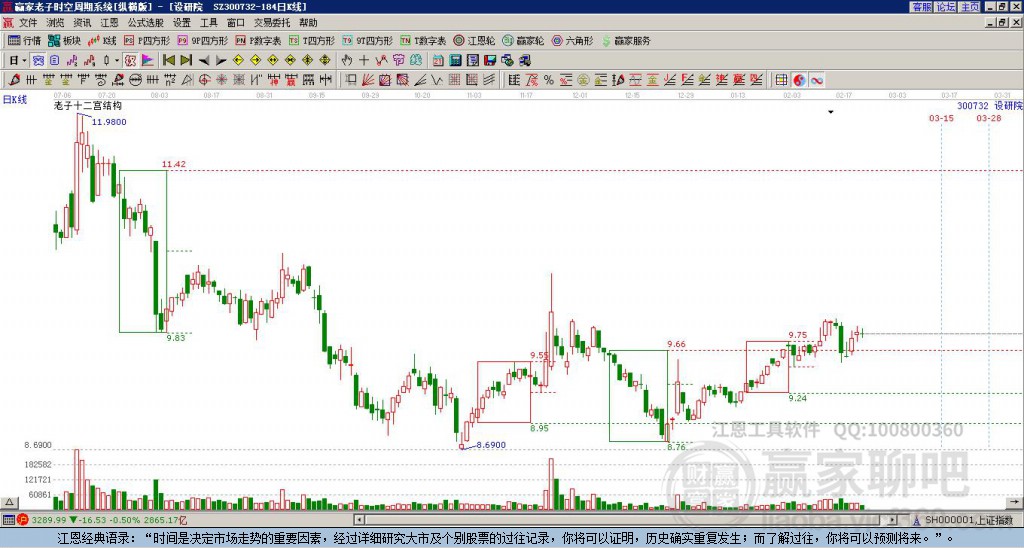Open the P数字表 tool
This screenshot has height=548, width=1024.
pyautogui.click(x=259, y=40)
